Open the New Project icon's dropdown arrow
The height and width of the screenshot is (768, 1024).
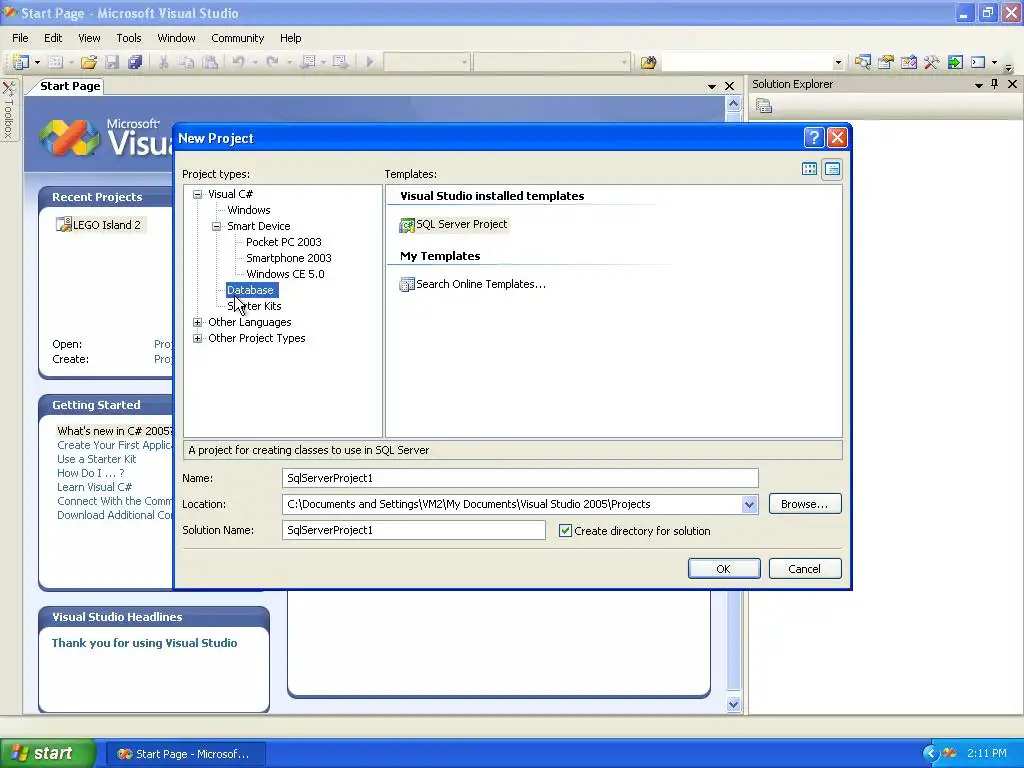(x=37, y=62)
